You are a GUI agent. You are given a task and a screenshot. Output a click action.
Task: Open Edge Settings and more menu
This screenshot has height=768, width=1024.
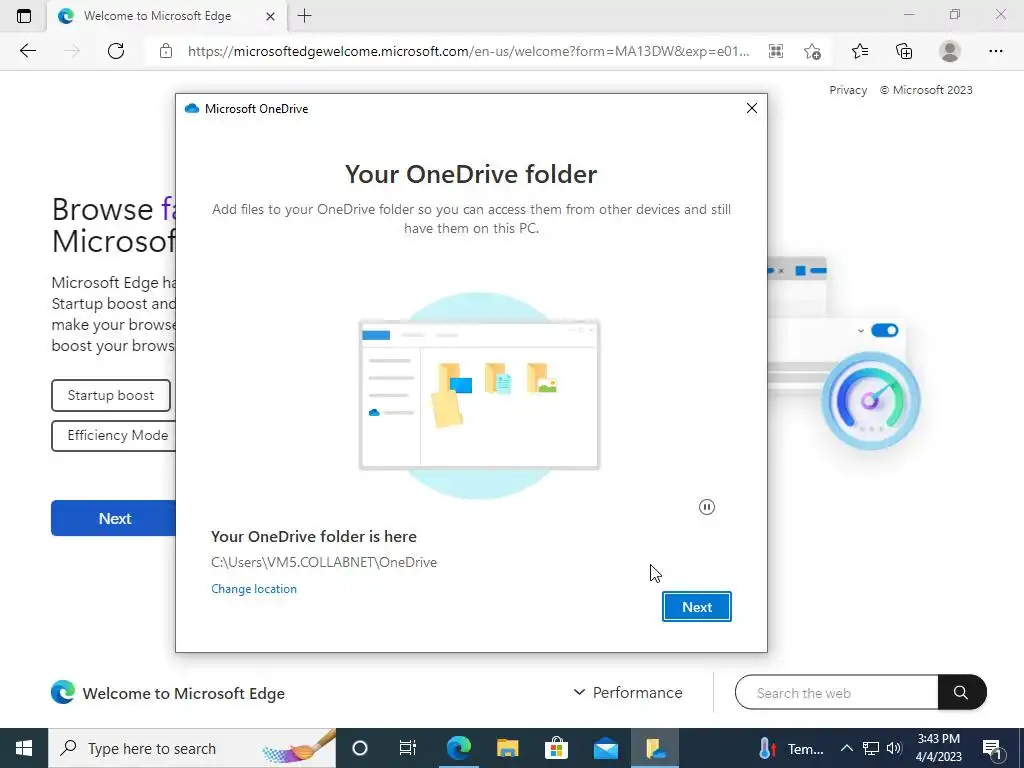point(995,51)
